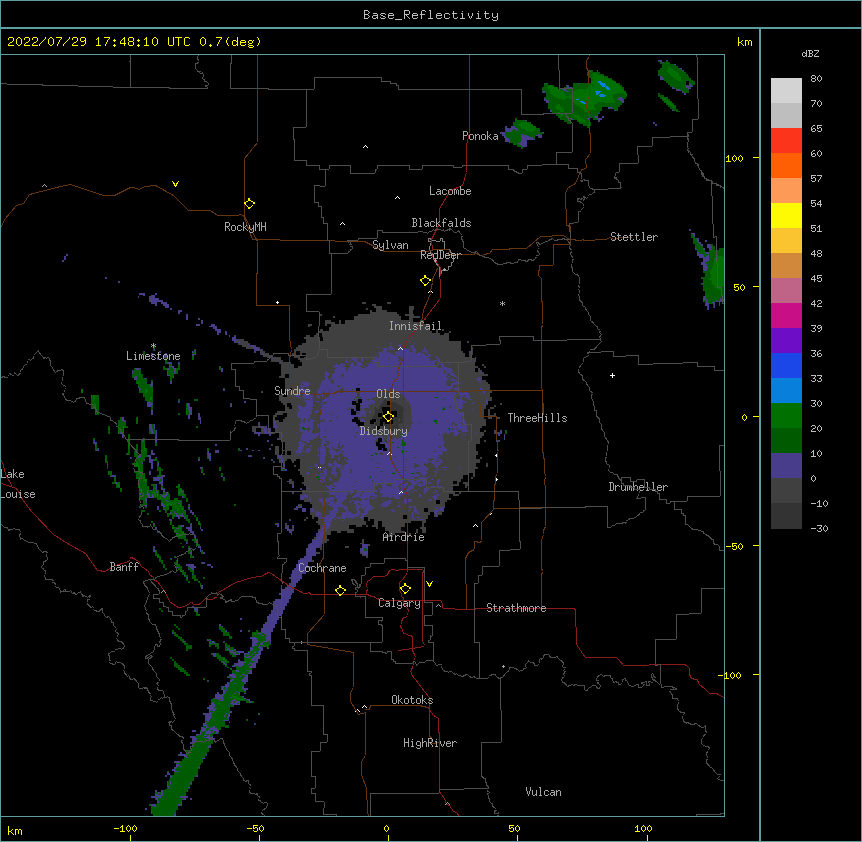Click the km unit label at bottom left

coord(15,830)
